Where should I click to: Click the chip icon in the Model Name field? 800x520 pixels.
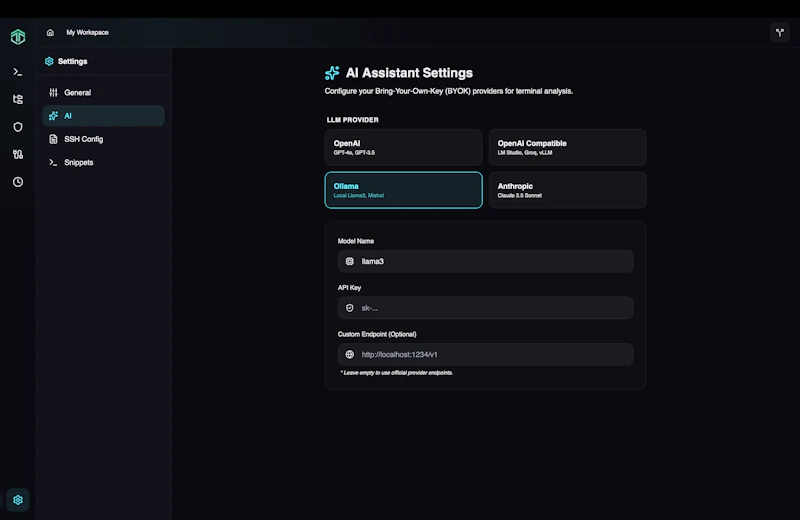[349, 261]
